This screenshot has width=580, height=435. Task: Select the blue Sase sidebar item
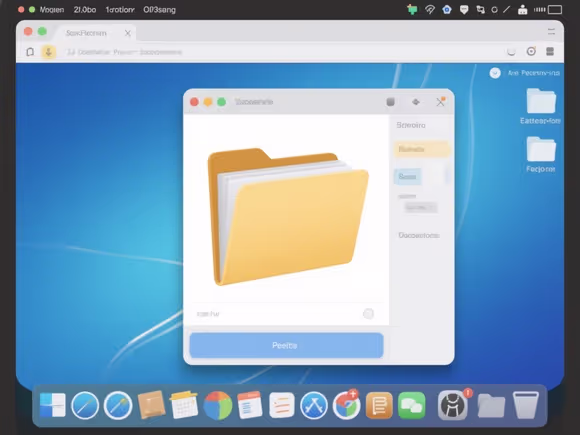point(407,177)
